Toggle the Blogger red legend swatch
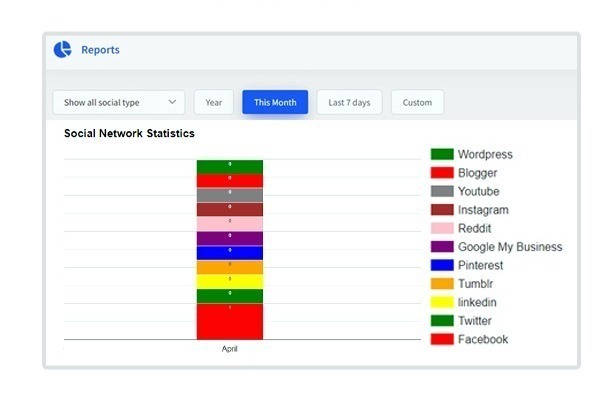Image resolution: width=616 pixels, height=403 pixels. pos(442,173)
